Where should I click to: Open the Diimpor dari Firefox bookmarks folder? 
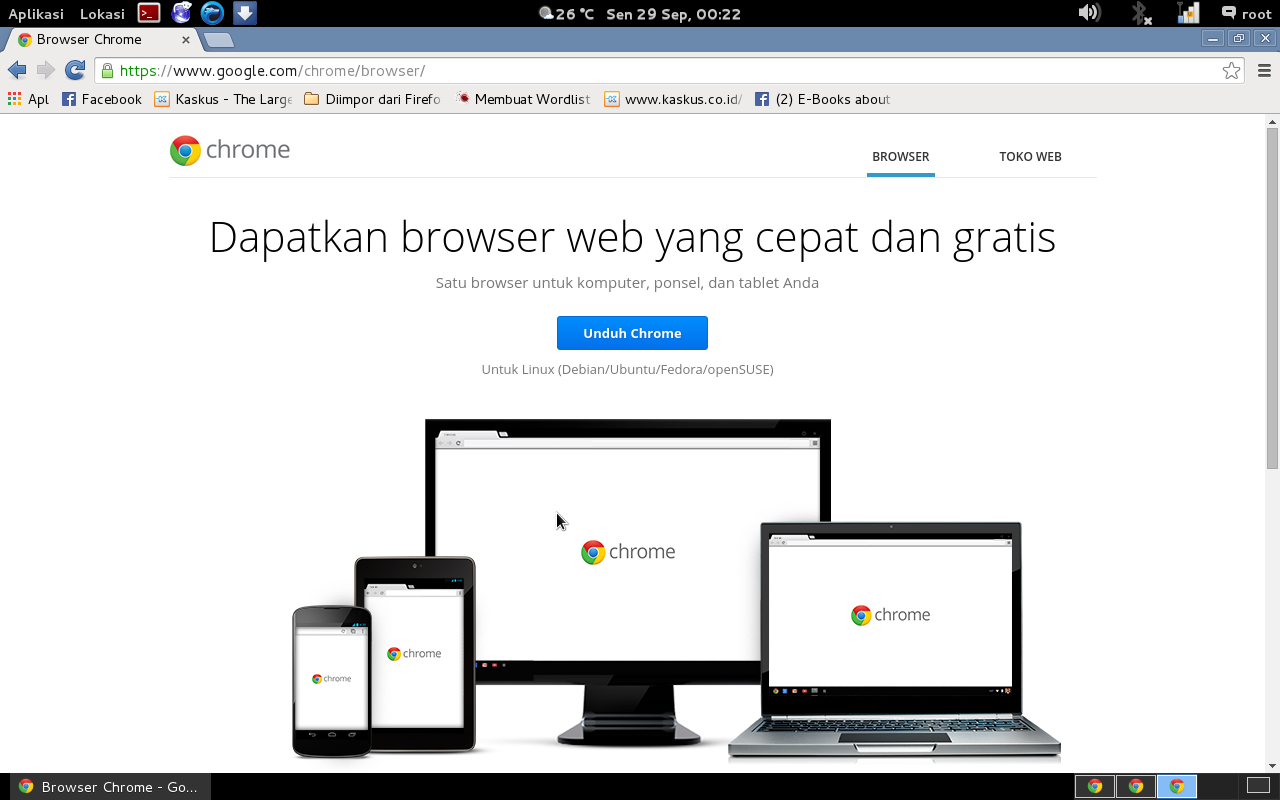[371, 99]
